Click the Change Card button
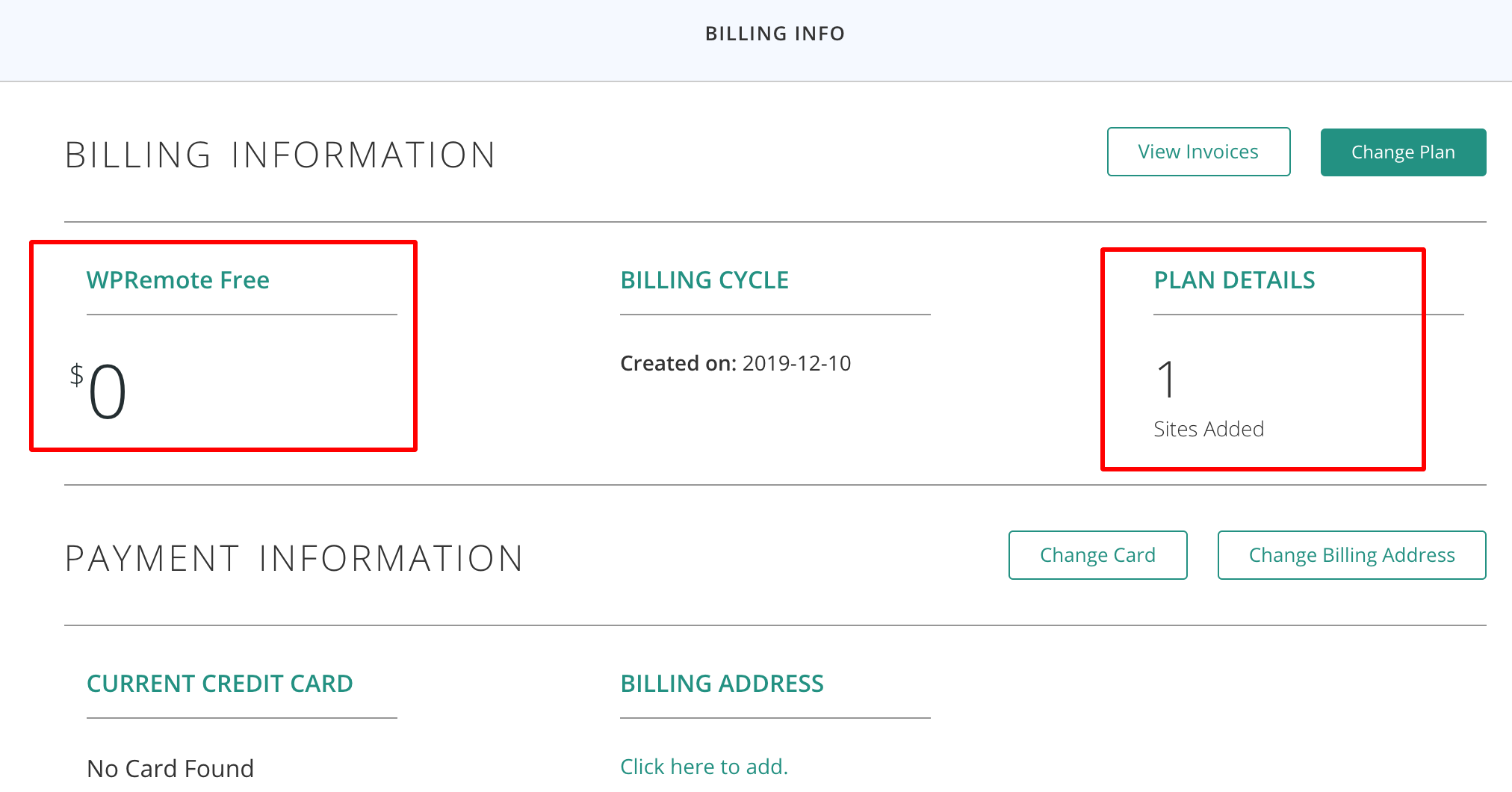 tap(1097, 555)
